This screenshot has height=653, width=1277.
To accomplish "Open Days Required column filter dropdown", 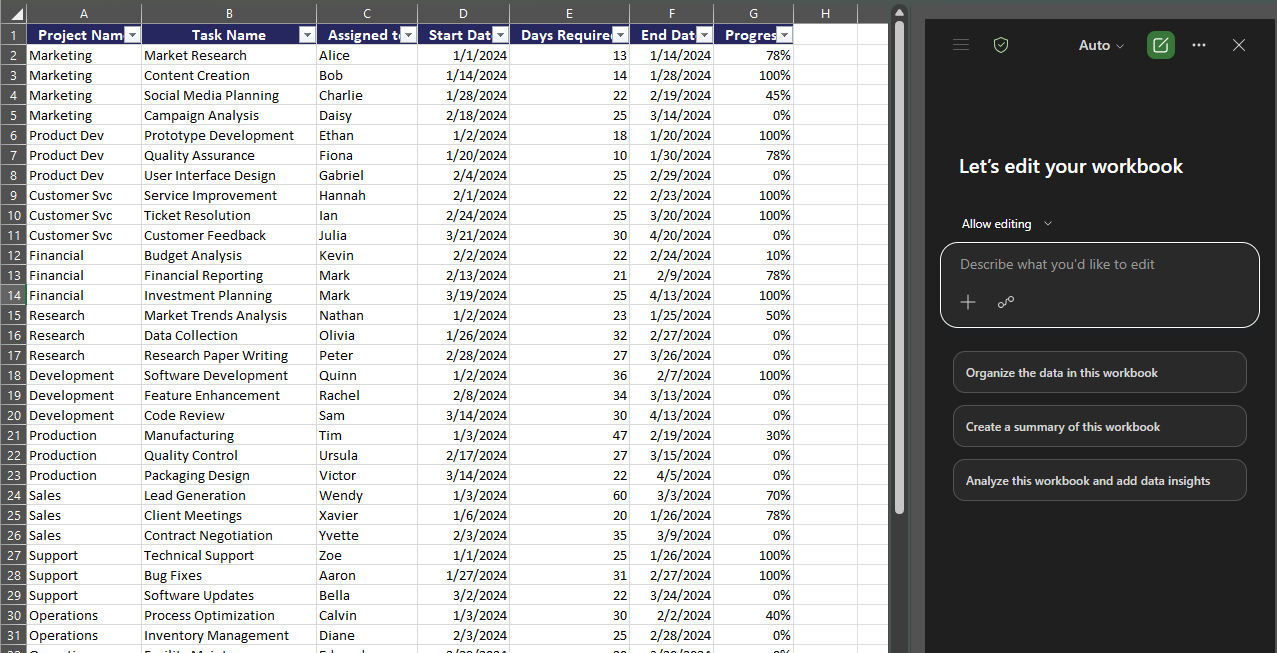I will [x=620, y=35].
